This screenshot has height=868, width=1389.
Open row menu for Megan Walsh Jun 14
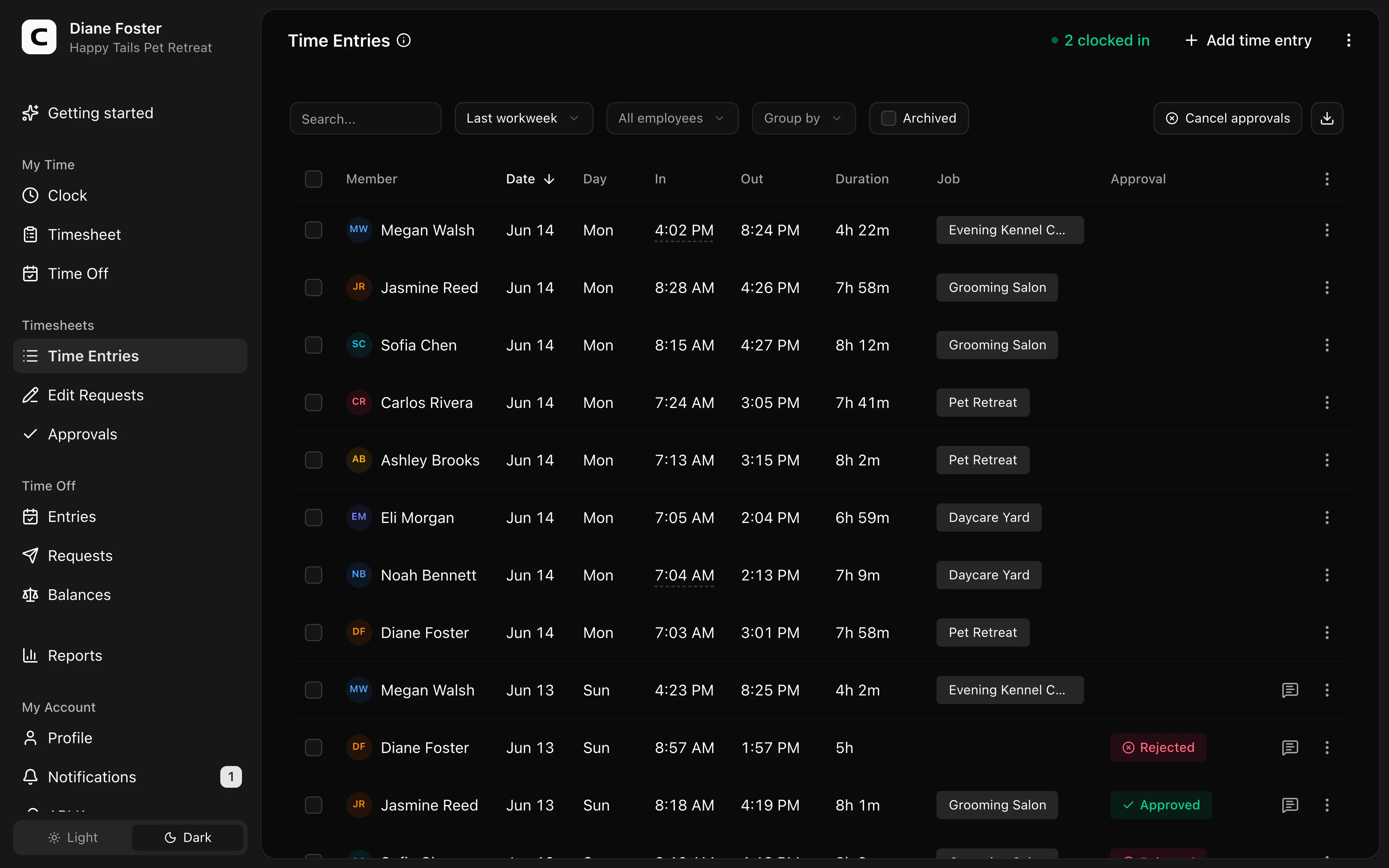click(1326, 230)
